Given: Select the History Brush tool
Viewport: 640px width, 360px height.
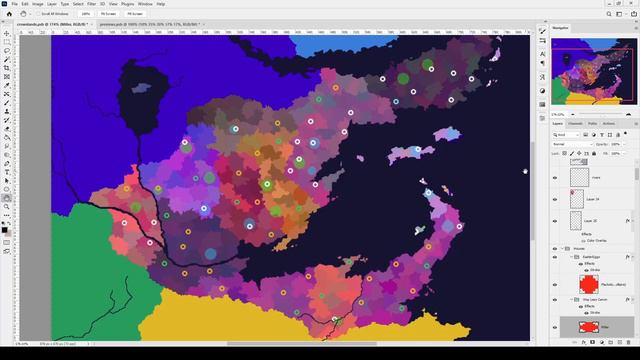Looking at the screenshot, I should (x=7, y=120).
